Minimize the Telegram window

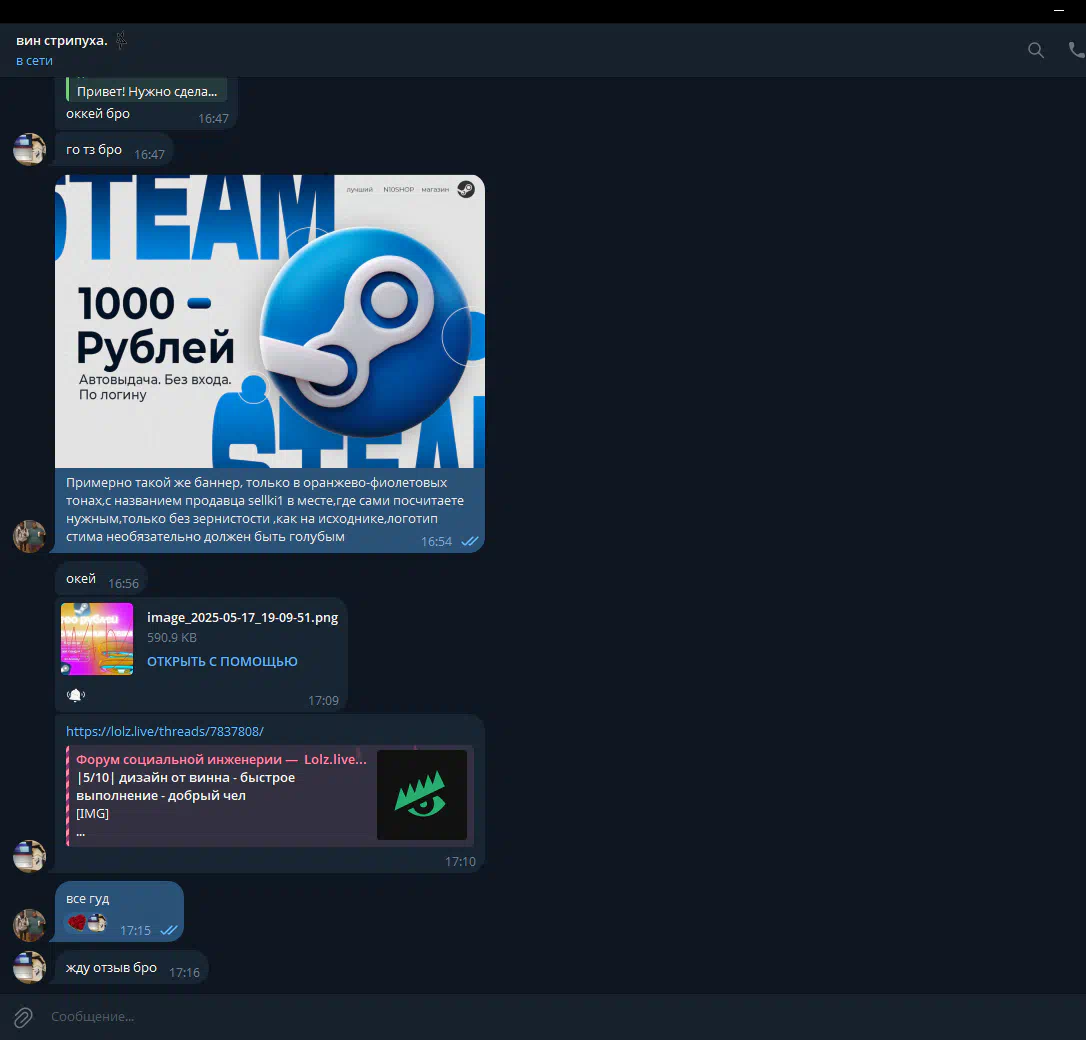point(1059,10)
